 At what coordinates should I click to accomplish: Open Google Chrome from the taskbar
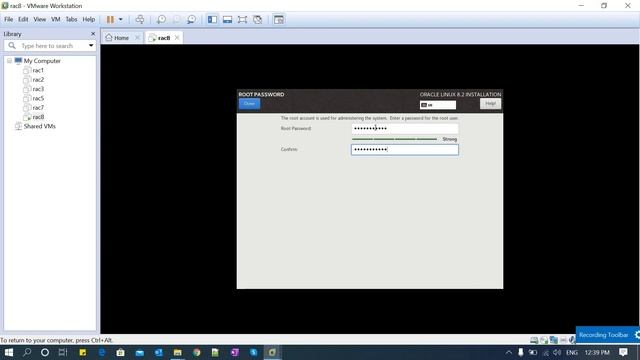[x=197, y=352]
